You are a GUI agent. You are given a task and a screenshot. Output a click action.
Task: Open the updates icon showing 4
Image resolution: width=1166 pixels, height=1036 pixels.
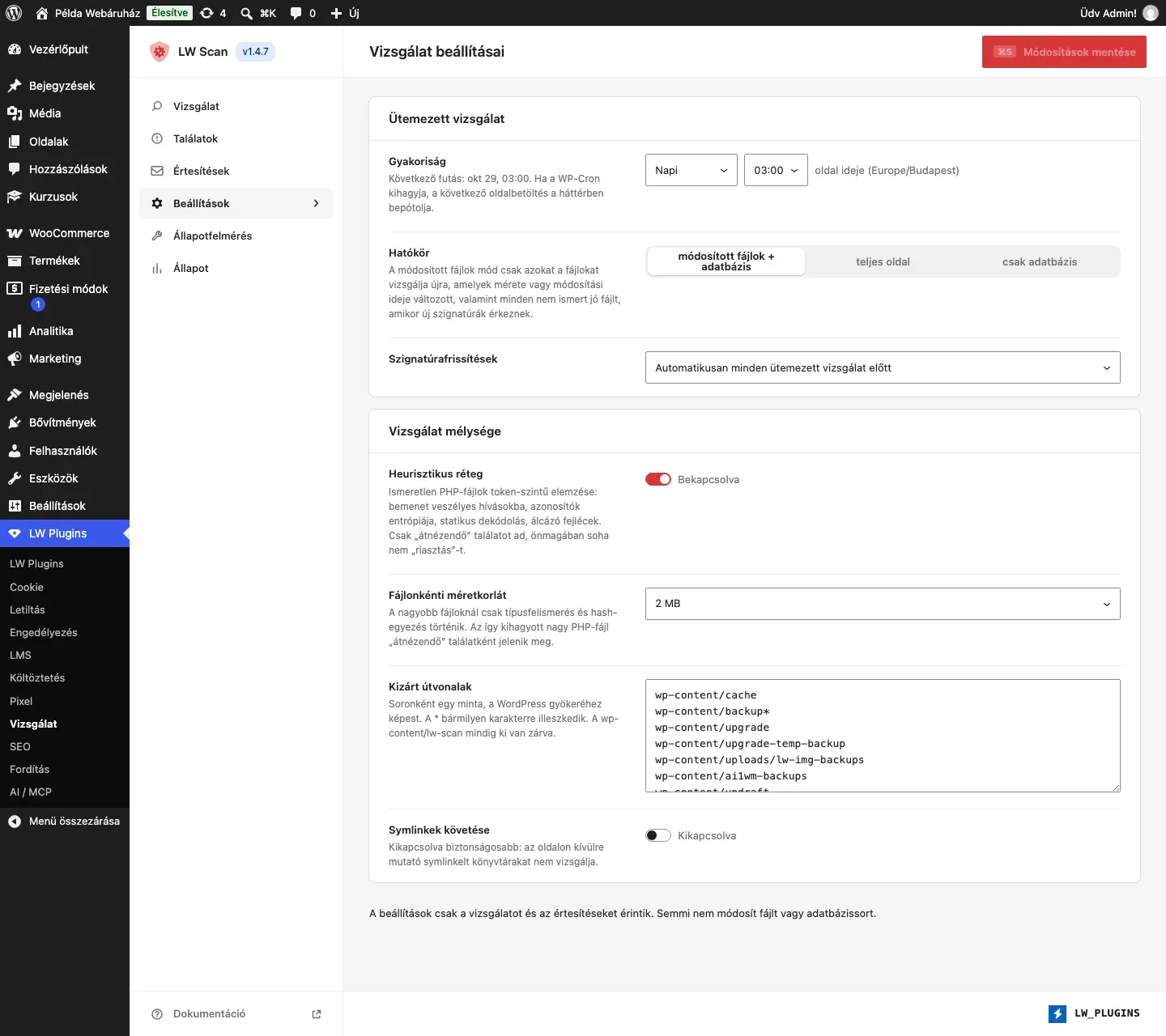click(x=207, y=13)
